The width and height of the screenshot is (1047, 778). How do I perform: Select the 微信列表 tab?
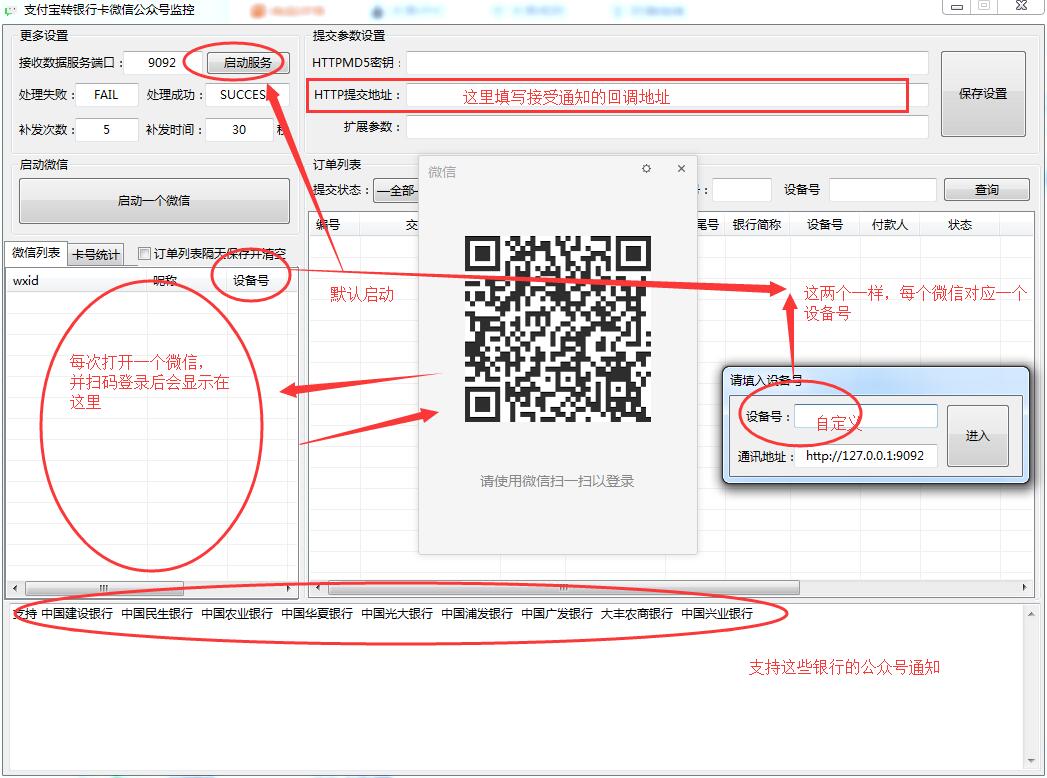click(x=36, y=253)
